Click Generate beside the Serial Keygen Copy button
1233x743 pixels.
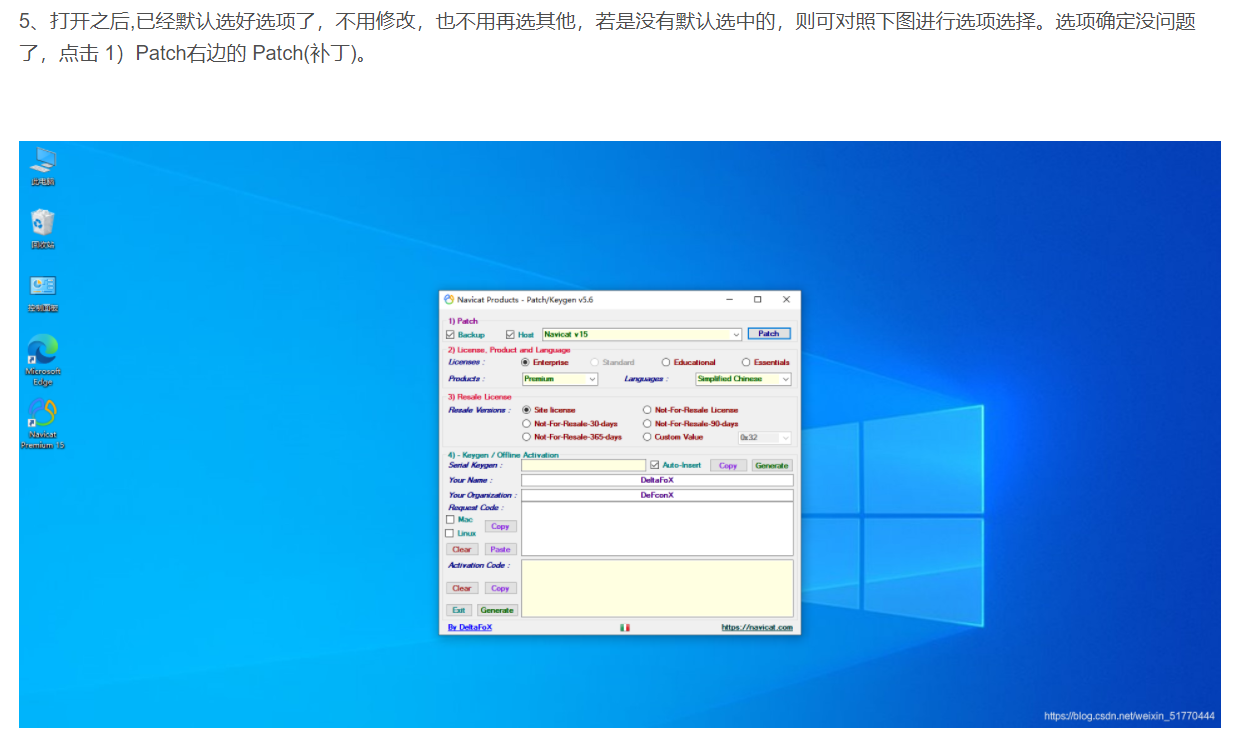point(772,465)
